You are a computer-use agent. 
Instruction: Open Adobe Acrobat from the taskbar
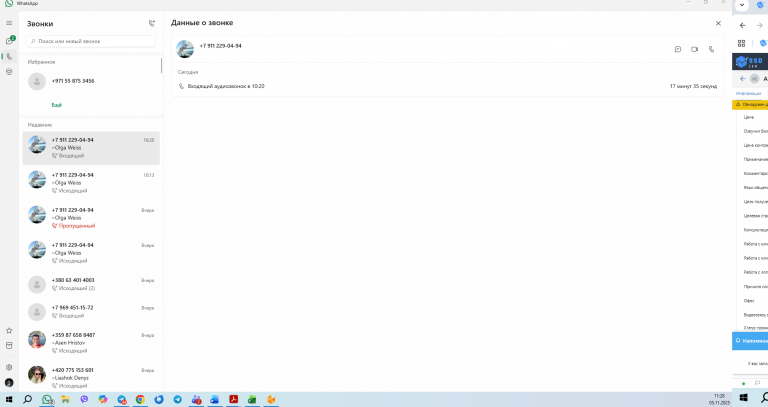coord(234,400)
